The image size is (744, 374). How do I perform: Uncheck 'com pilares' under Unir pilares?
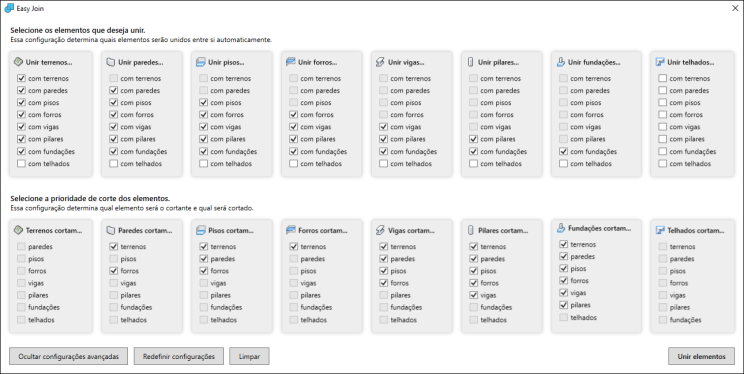coord(473,139)
